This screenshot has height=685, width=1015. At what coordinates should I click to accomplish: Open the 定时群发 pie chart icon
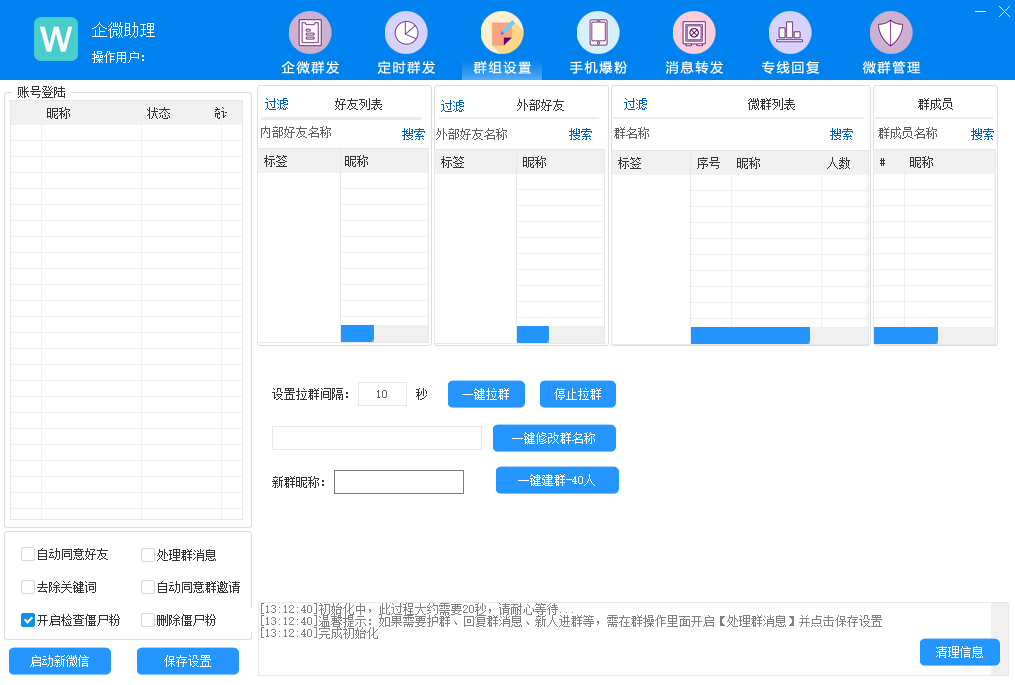click(406, 33)
